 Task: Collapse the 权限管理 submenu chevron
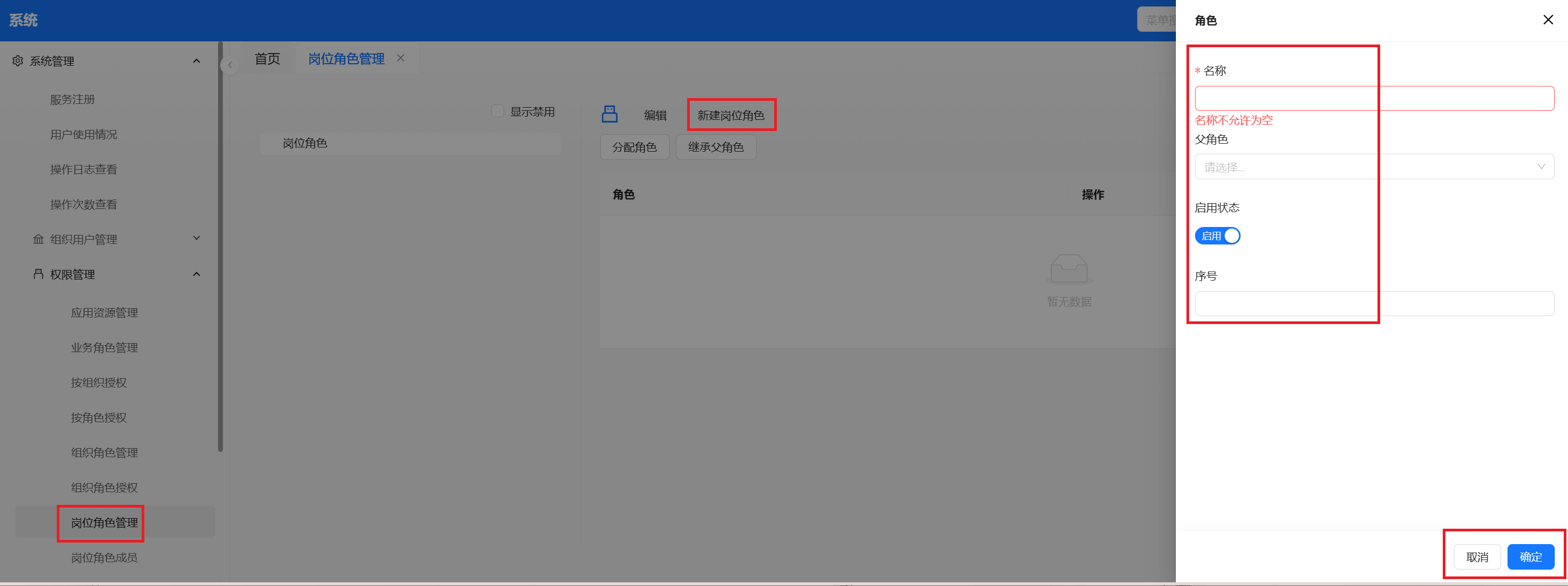click(197, 274)
